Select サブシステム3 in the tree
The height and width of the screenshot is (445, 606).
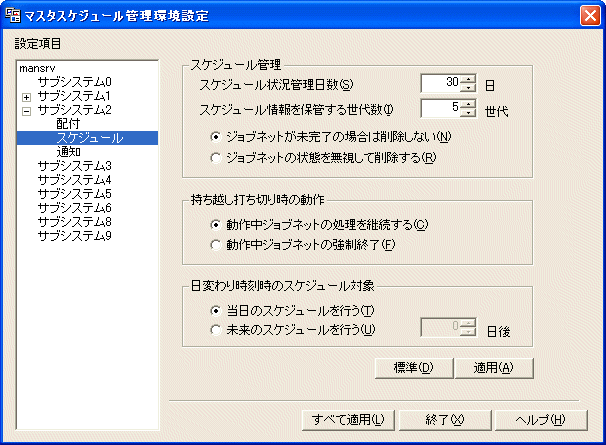point(75,166)
